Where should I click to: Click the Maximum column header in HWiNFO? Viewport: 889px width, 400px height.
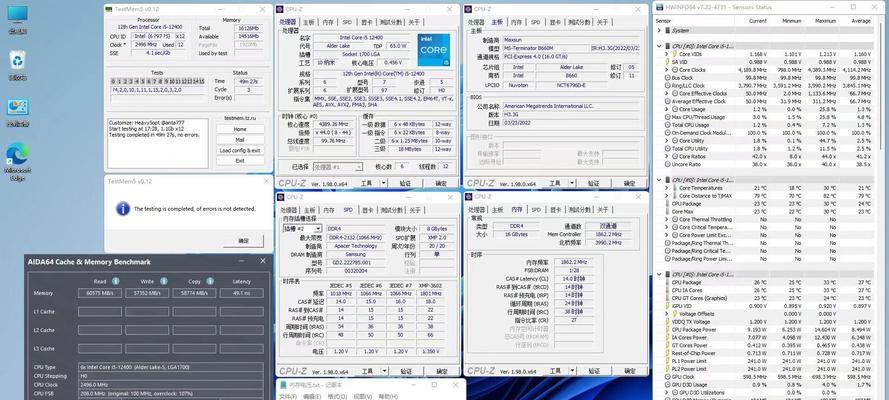(826, 20)
